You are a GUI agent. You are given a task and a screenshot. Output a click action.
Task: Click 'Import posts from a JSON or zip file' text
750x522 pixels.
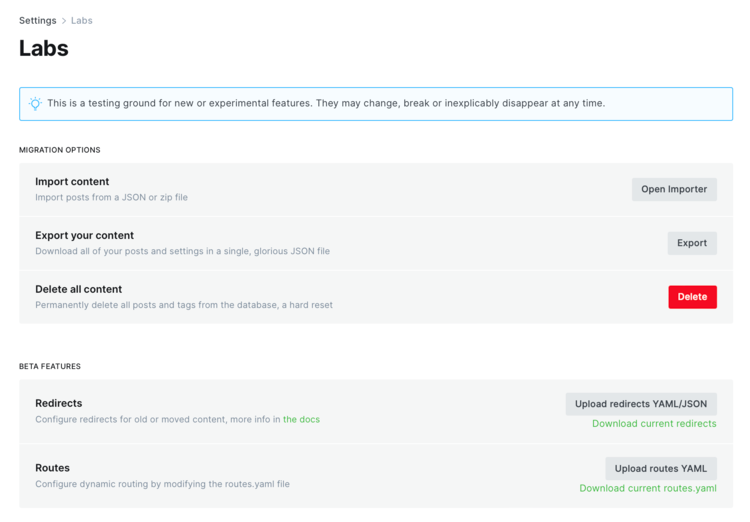[111, 197]
